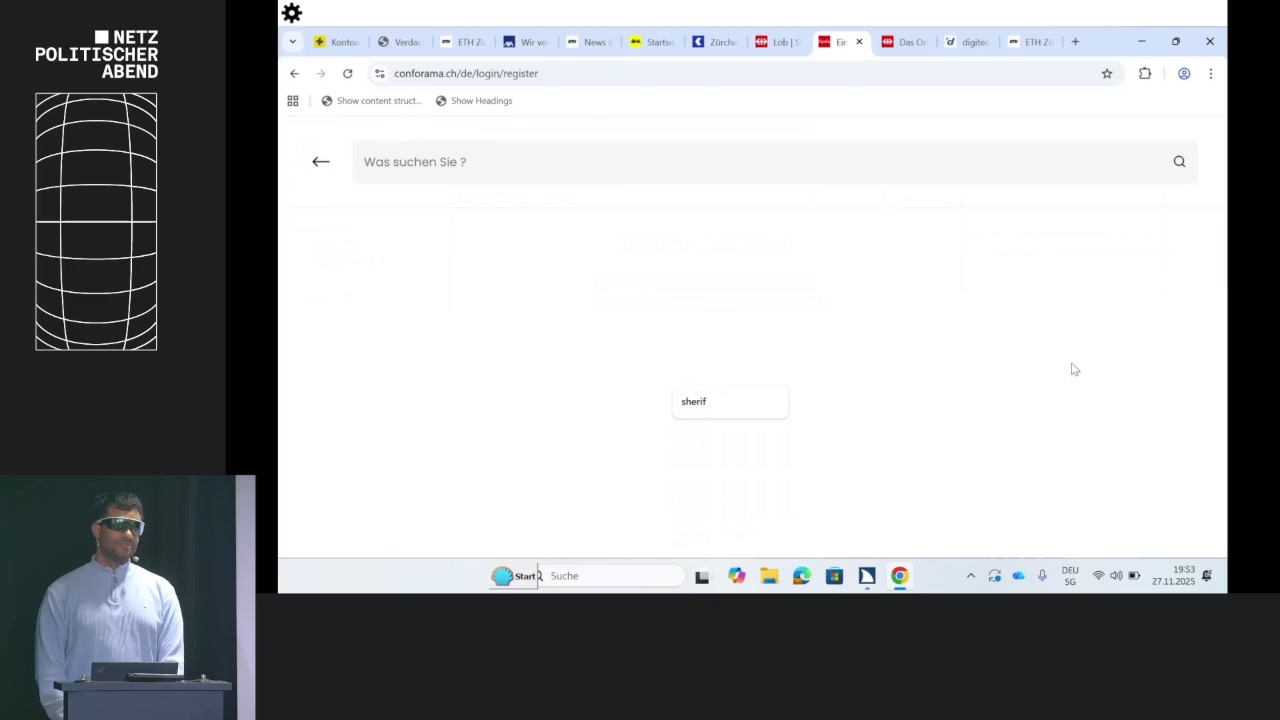Reload the conforama page
Screen dimensions: 1280x720
click(x=347, y=74)
